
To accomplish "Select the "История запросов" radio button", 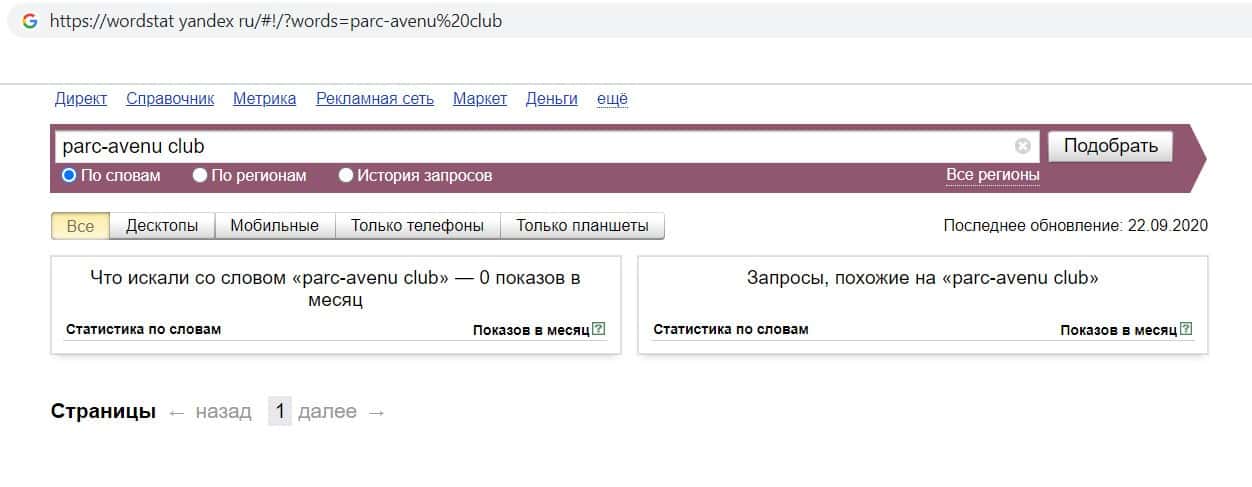I will pos(346,175).
